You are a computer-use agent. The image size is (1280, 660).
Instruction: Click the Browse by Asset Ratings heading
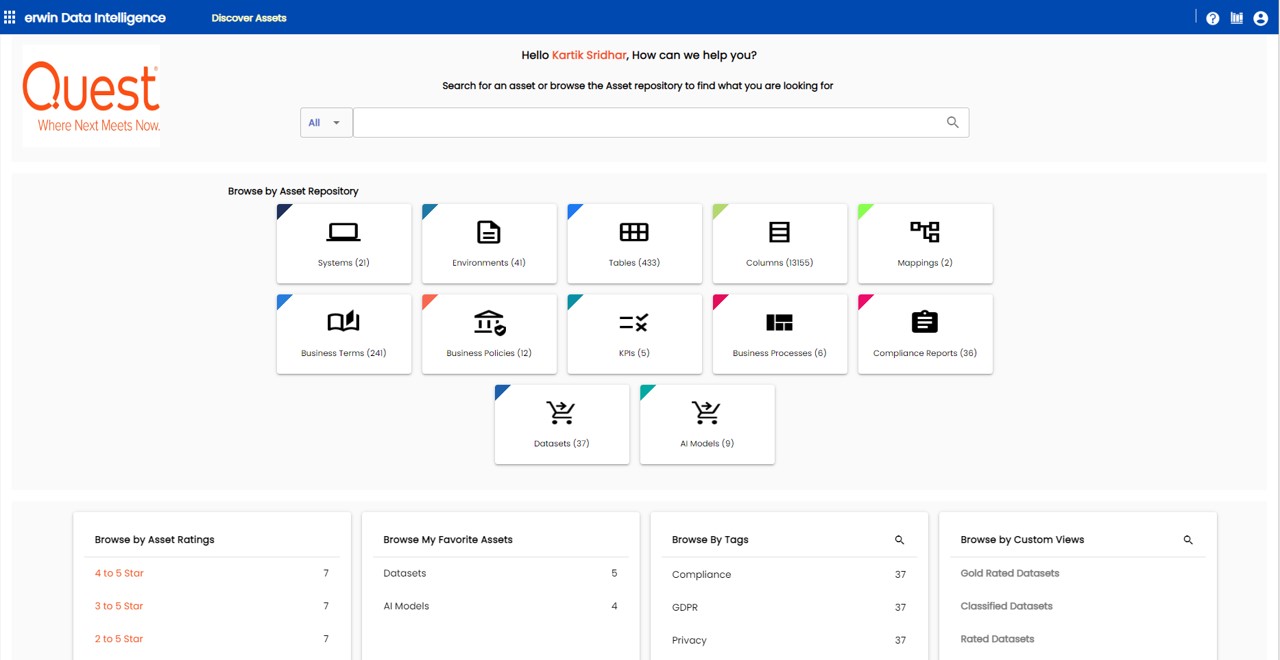pos(154,540)
